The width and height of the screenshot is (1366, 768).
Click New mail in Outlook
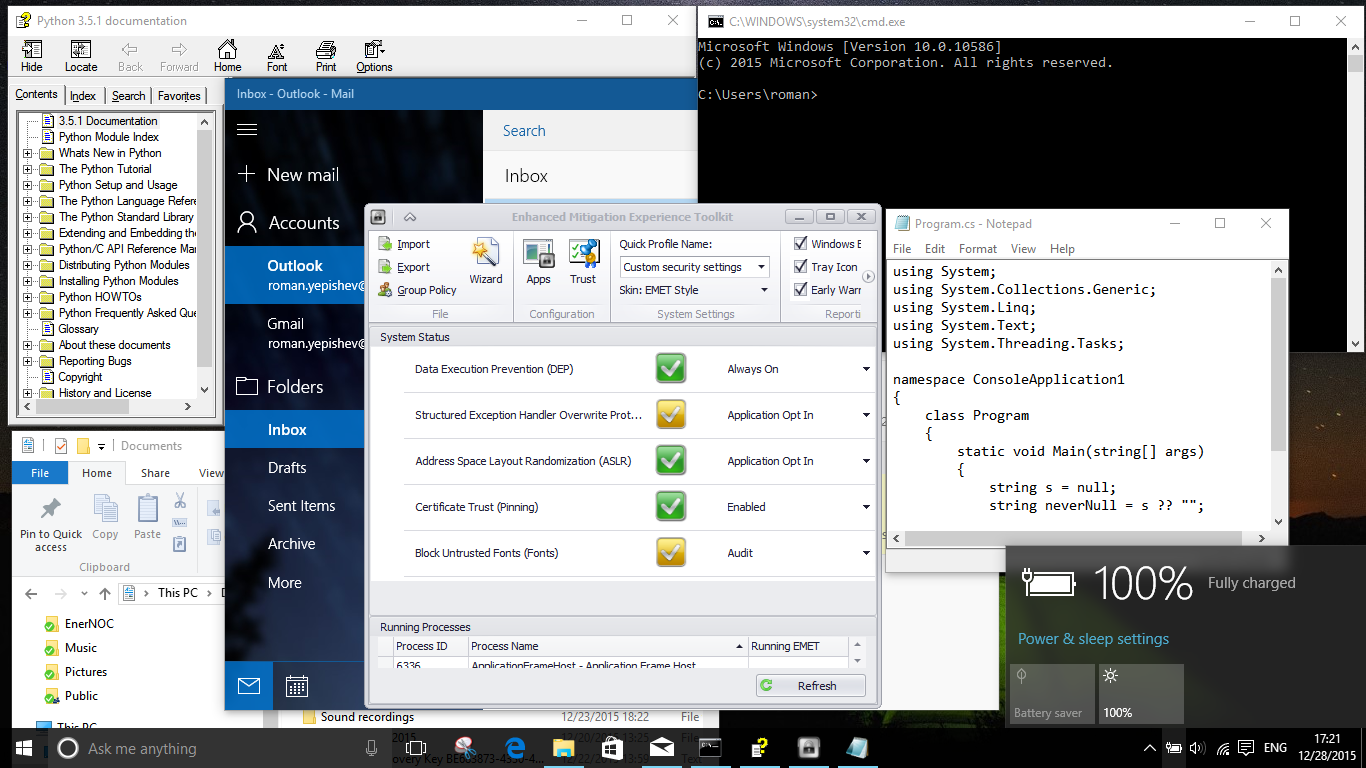point(290,174)
